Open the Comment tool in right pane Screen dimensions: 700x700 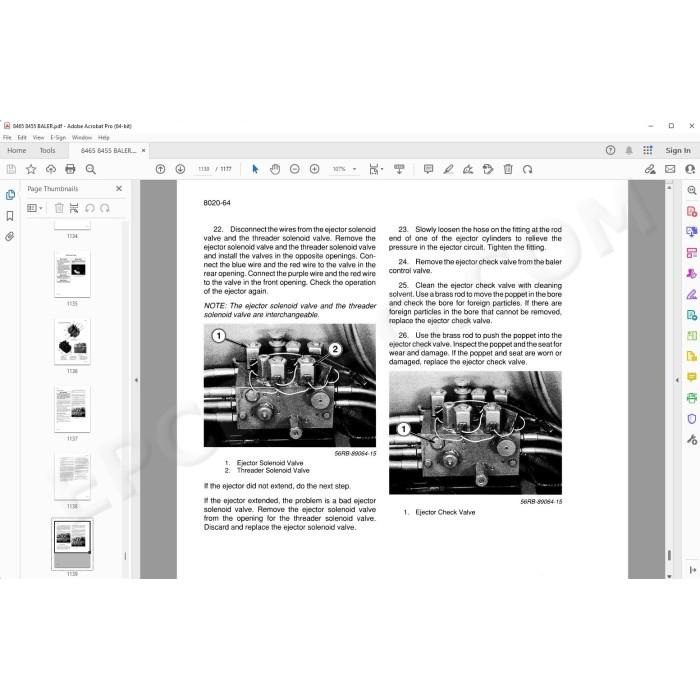point(692,377)
